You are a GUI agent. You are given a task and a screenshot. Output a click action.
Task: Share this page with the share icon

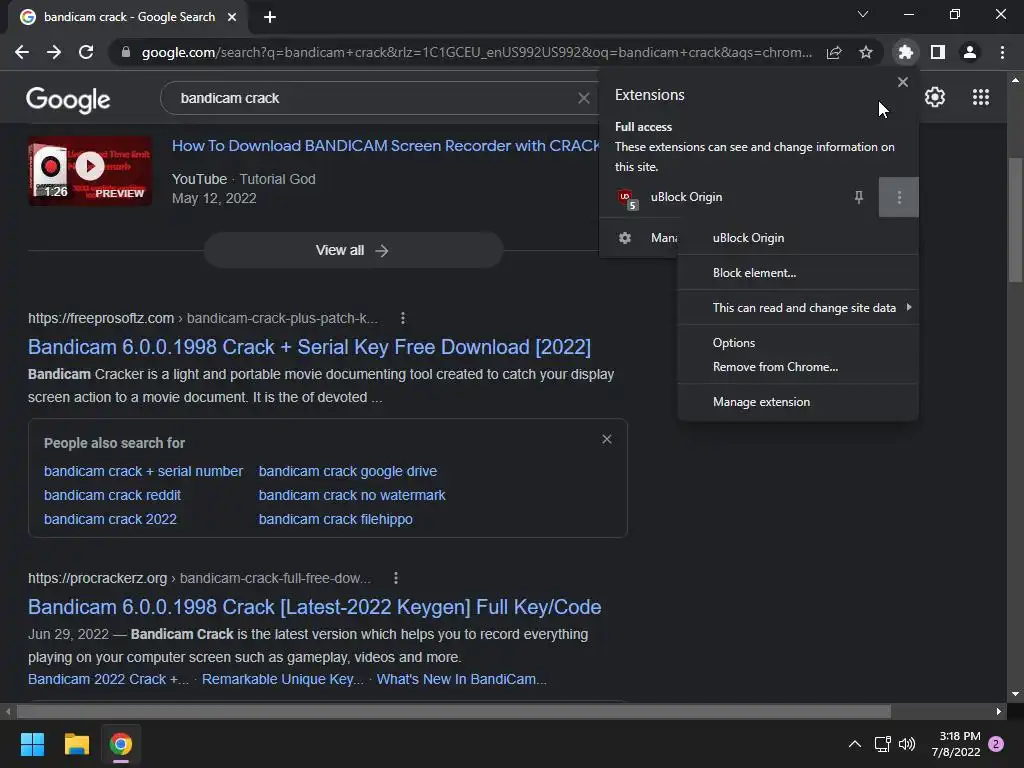pos(834,52)
